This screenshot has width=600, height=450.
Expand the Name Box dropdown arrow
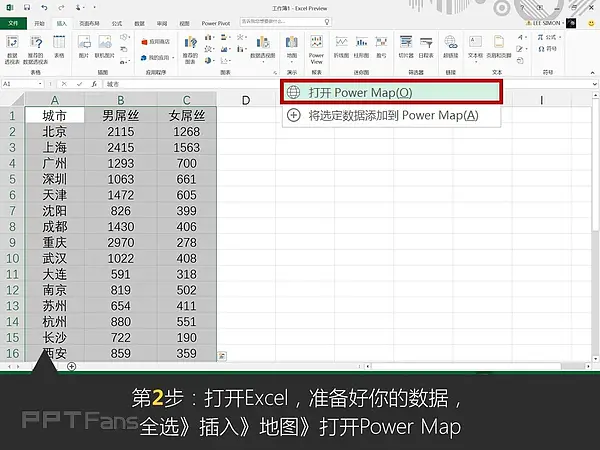(x=42, y=84)
